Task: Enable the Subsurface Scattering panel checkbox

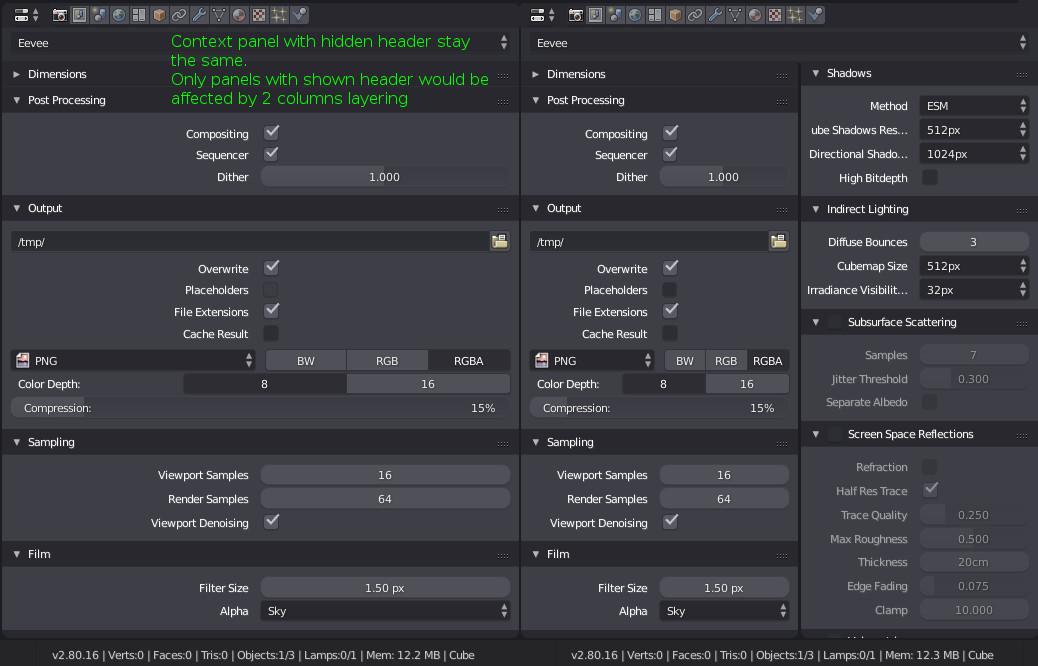Action: tap(835, 322)
